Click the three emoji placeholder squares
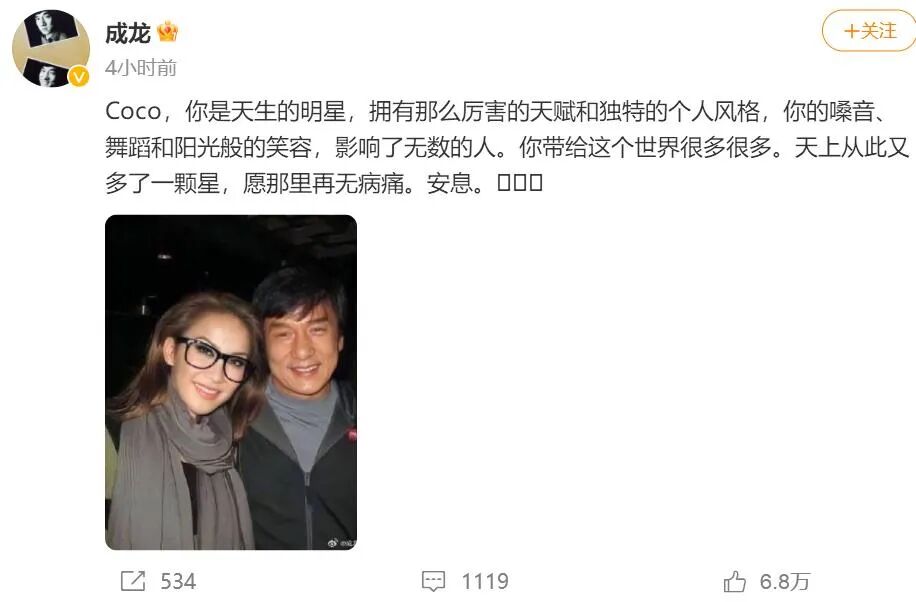Image resolution: width=916 pixels, height=602 pixels. point(520,183)
